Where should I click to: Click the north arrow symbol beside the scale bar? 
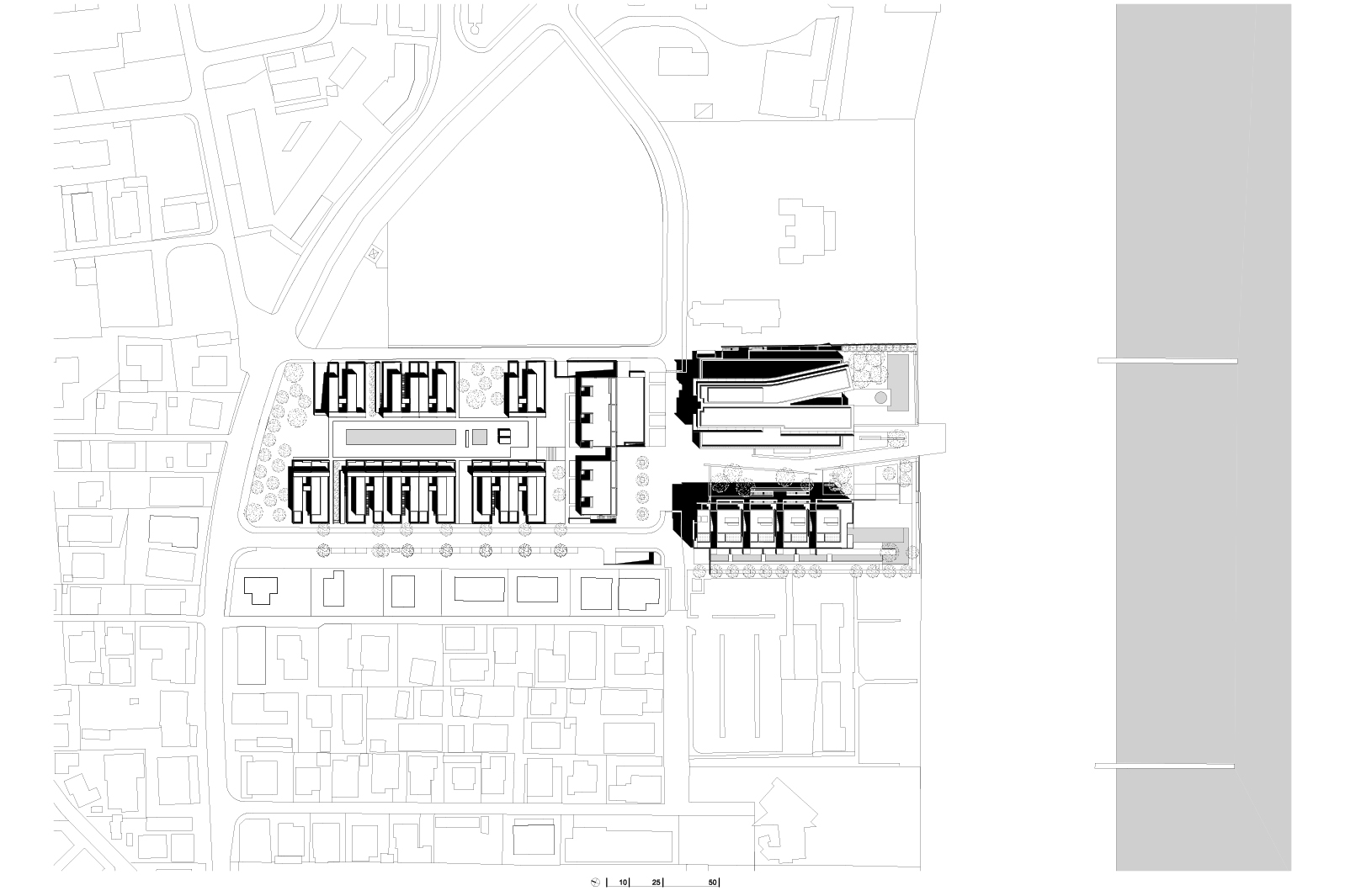click(x=595, y=883)
